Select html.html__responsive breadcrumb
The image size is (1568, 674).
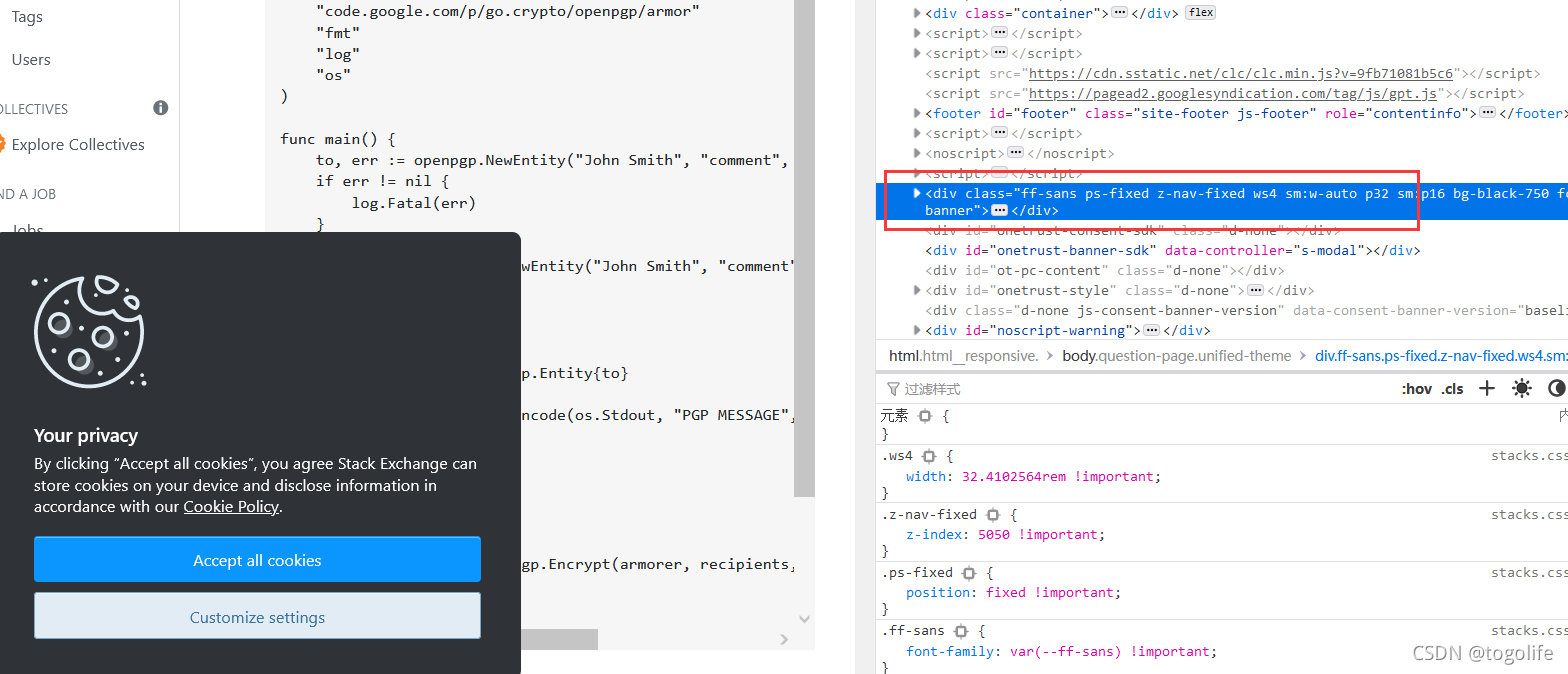pos(964,356)
